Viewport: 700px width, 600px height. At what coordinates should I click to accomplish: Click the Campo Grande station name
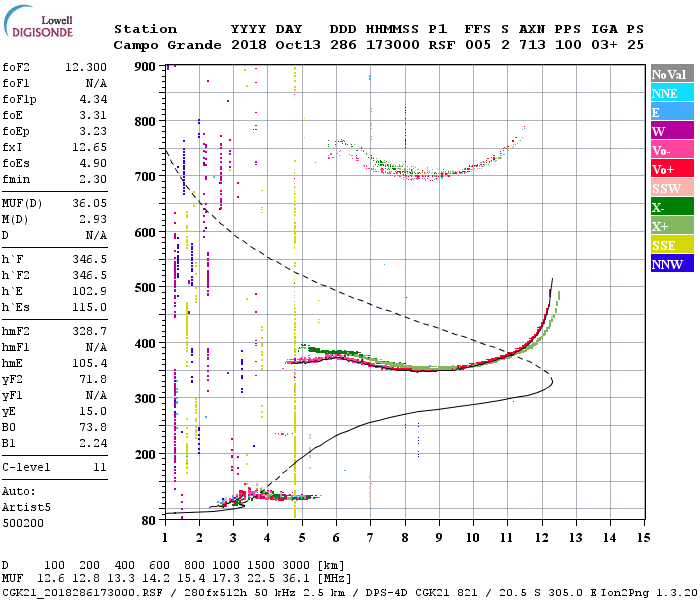(x=167, y=45)
